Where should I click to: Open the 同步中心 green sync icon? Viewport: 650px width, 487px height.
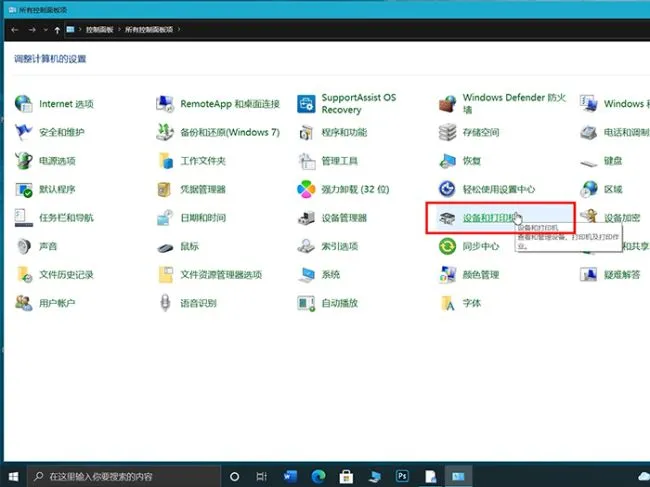tap(447, 246)
